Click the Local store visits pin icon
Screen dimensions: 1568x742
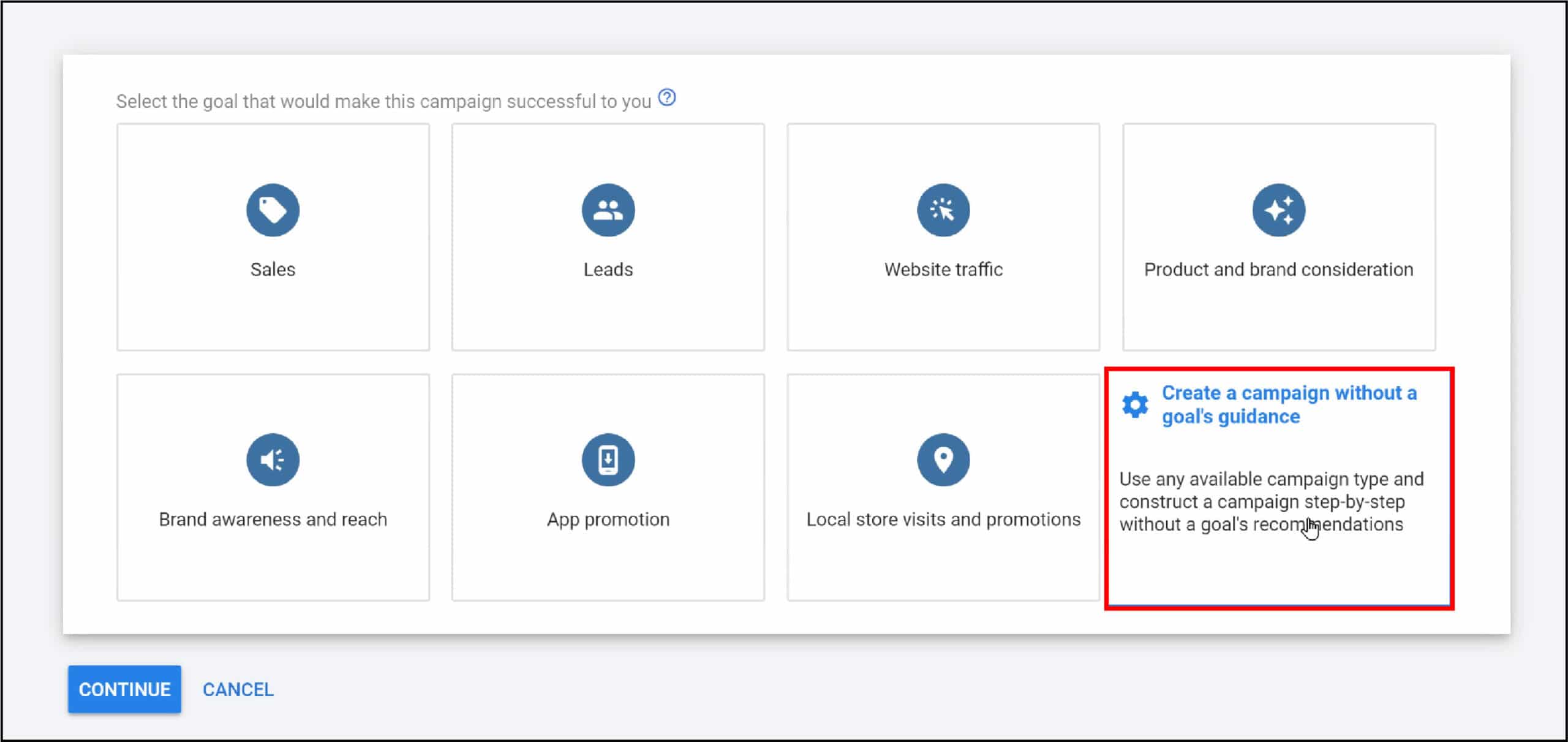click(x=943, y=460)
